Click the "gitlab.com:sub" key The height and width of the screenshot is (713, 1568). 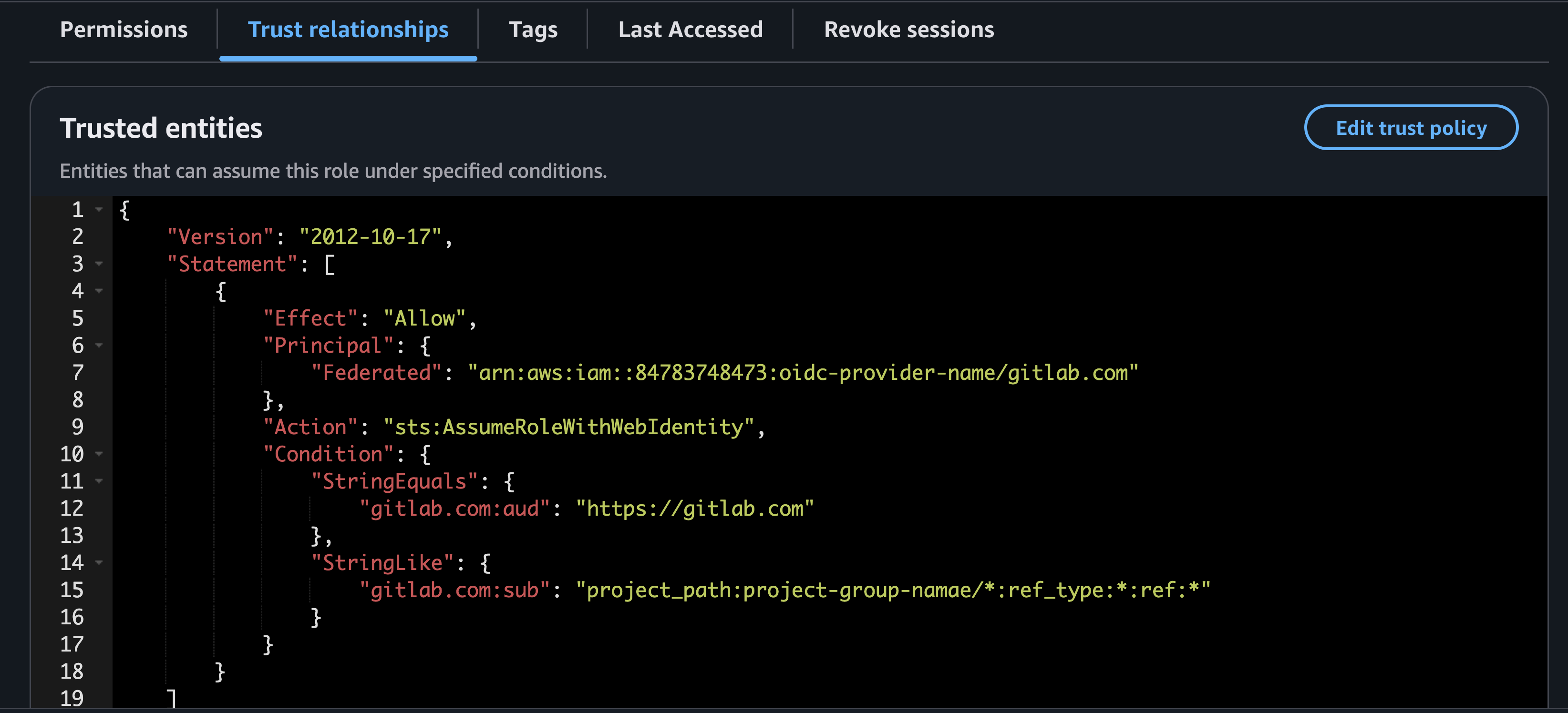coord(454,590)
